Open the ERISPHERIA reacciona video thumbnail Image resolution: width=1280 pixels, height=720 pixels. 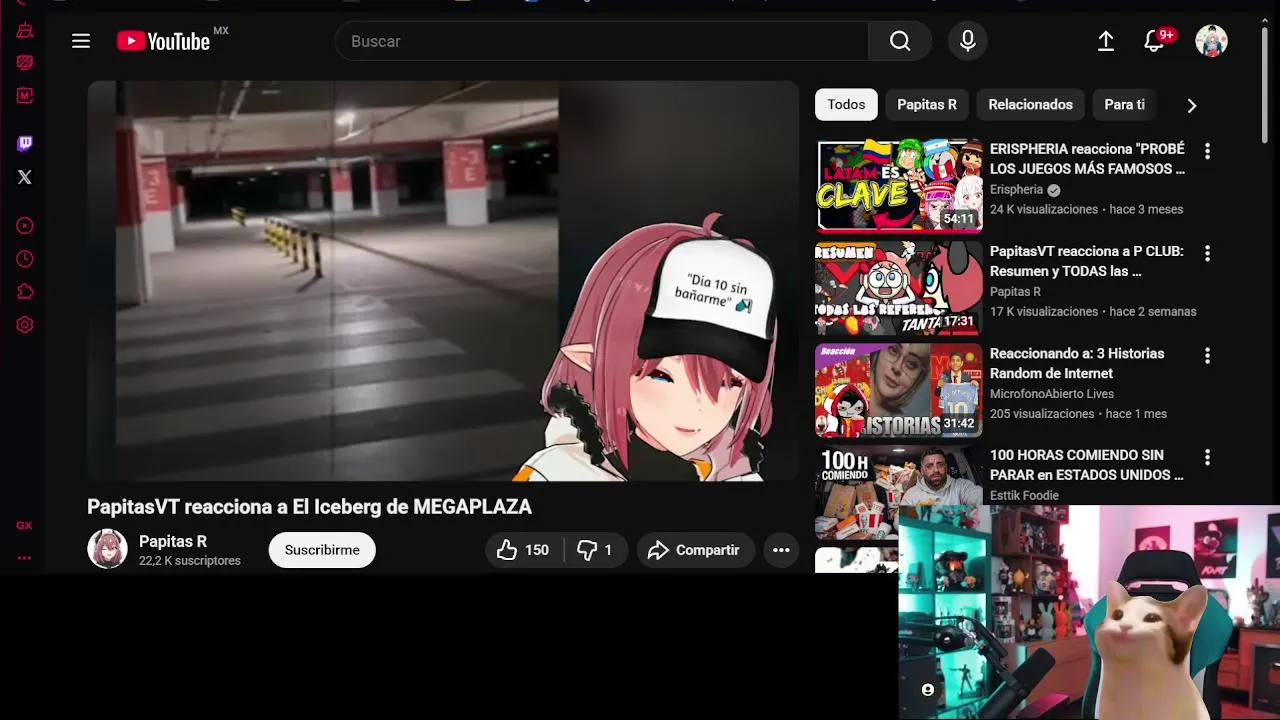[x=899, y=186]
